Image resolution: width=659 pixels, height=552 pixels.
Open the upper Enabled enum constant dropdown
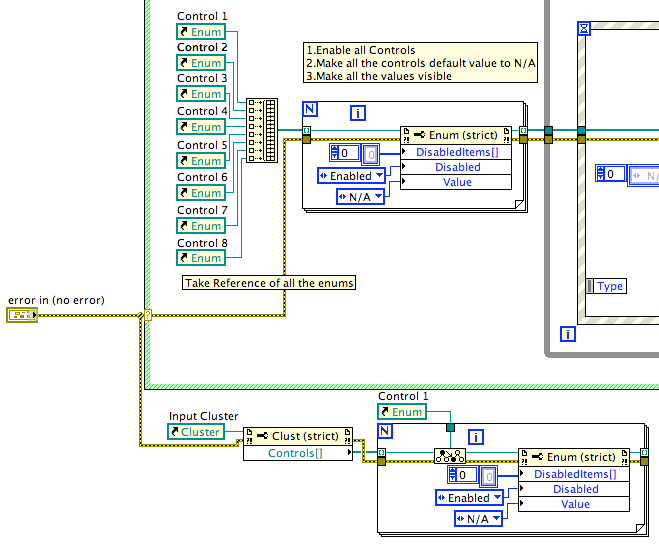pyautogui.click(x=379, y=175)
